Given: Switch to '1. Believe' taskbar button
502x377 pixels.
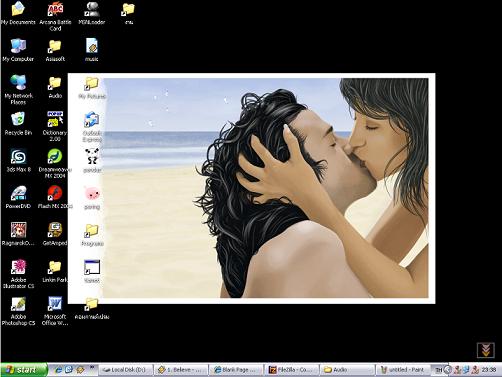Looking at the screenshot, I should 181,370.
